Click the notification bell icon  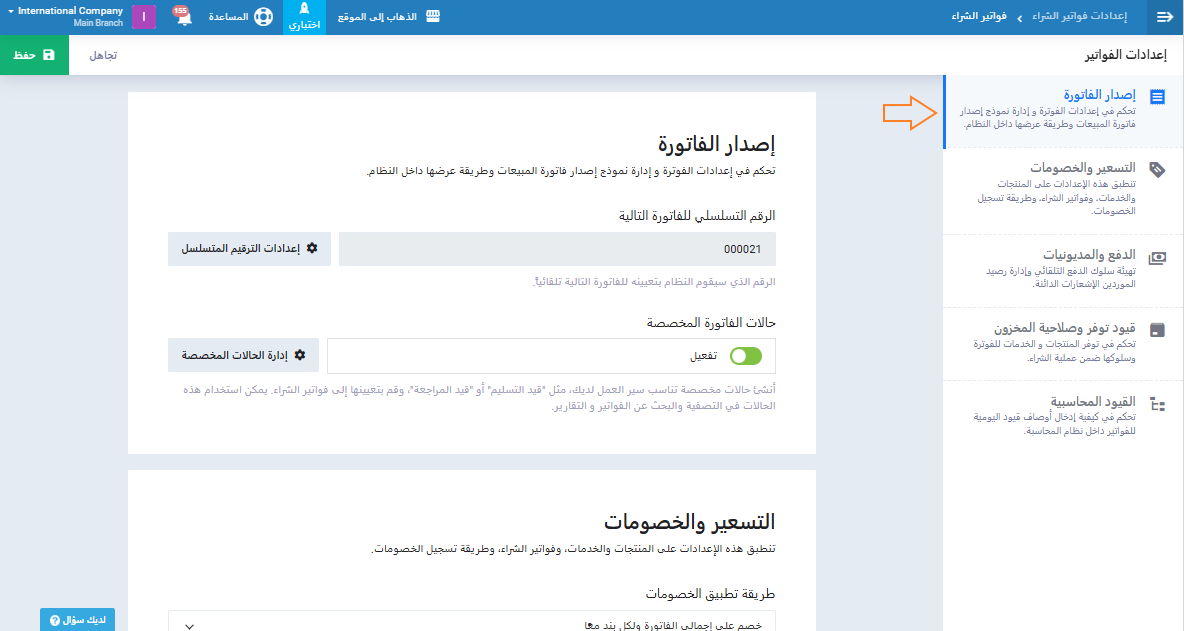(x=183, y=18)
